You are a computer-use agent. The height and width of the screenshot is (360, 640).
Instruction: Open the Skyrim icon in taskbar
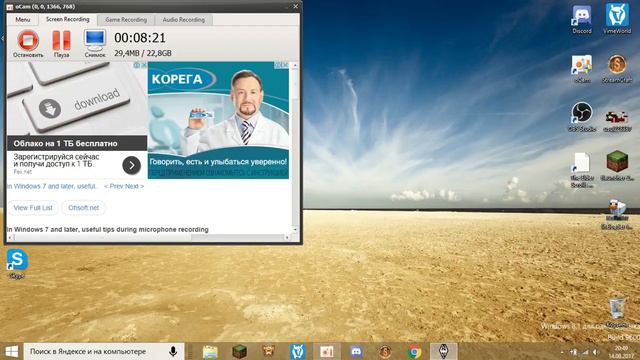(444, 351)
